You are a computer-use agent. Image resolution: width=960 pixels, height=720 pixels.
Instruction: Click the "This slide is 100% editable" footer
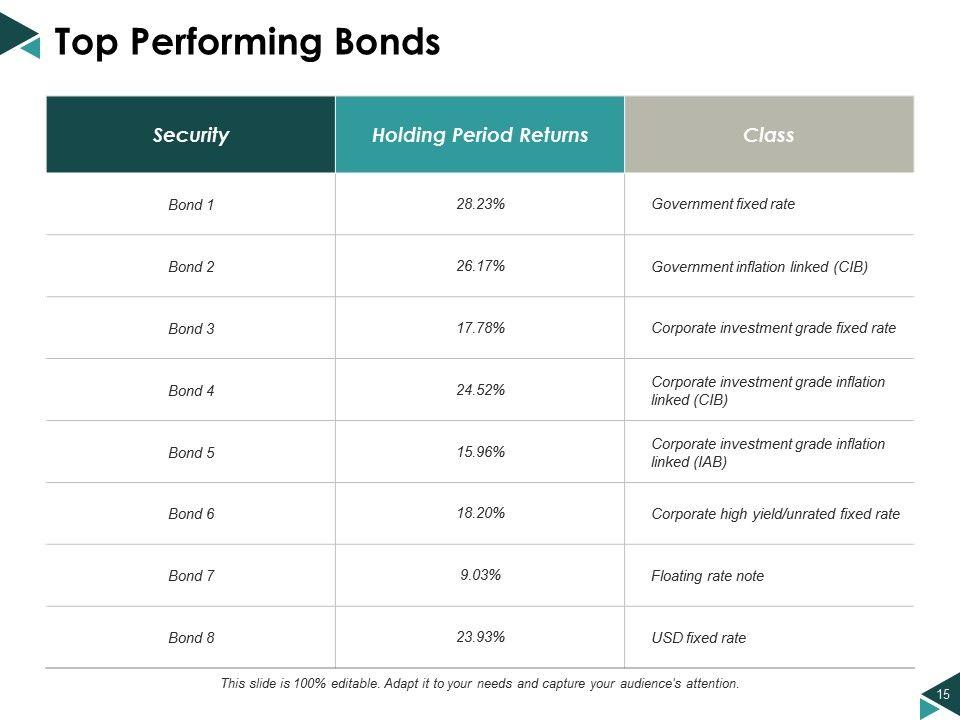click(480, 684)
